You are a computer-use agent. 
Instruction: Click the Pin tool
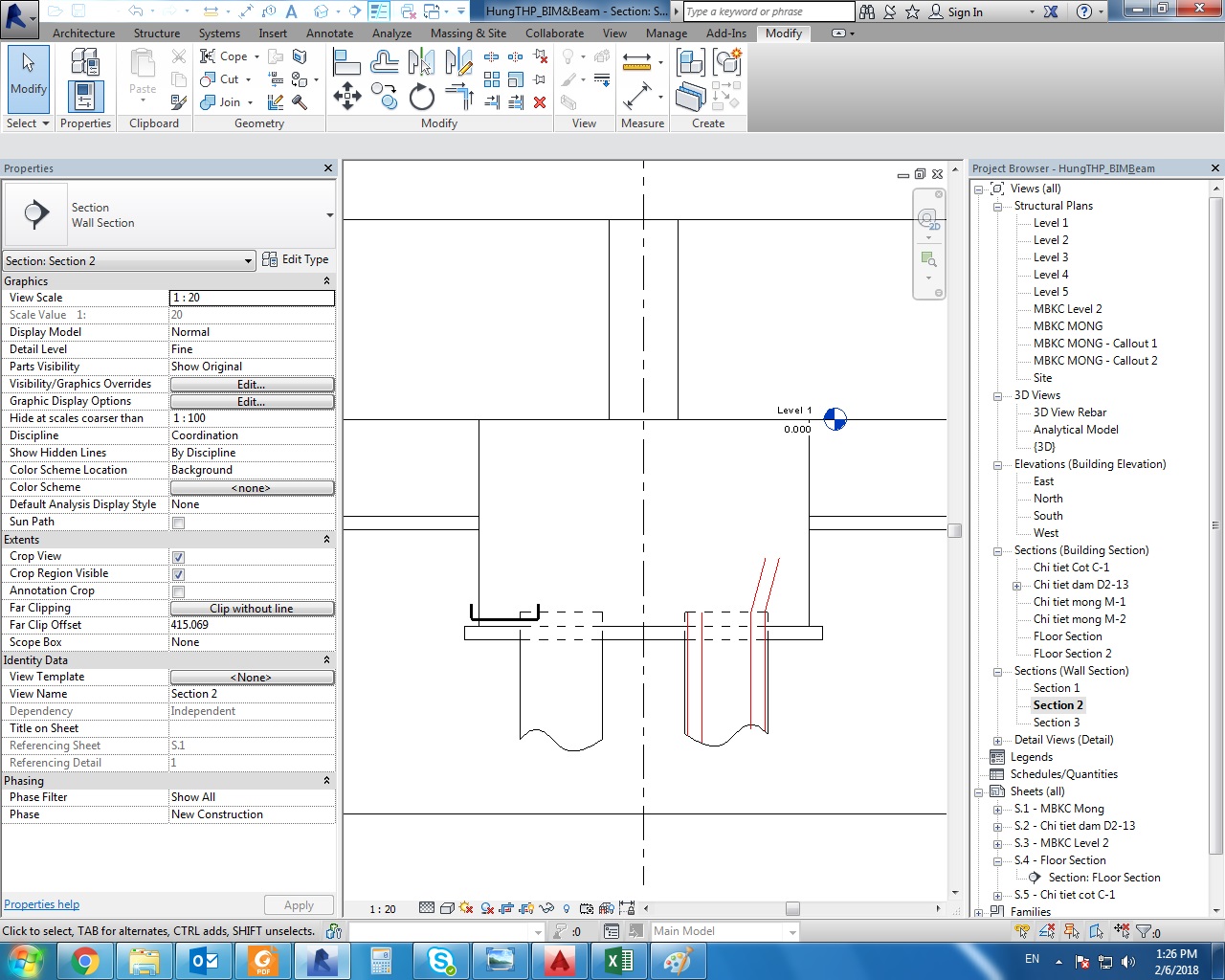[x=539, y=79]
